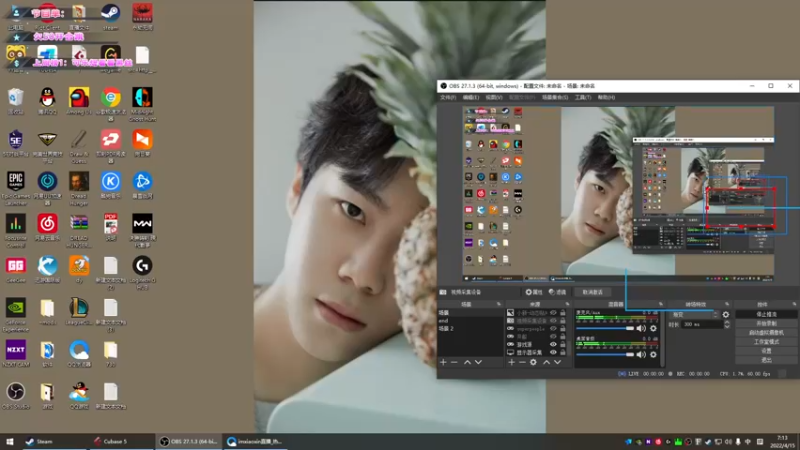Pop out the 混音器 dock panel
800x450 pixels.
(x=660, y=304)
